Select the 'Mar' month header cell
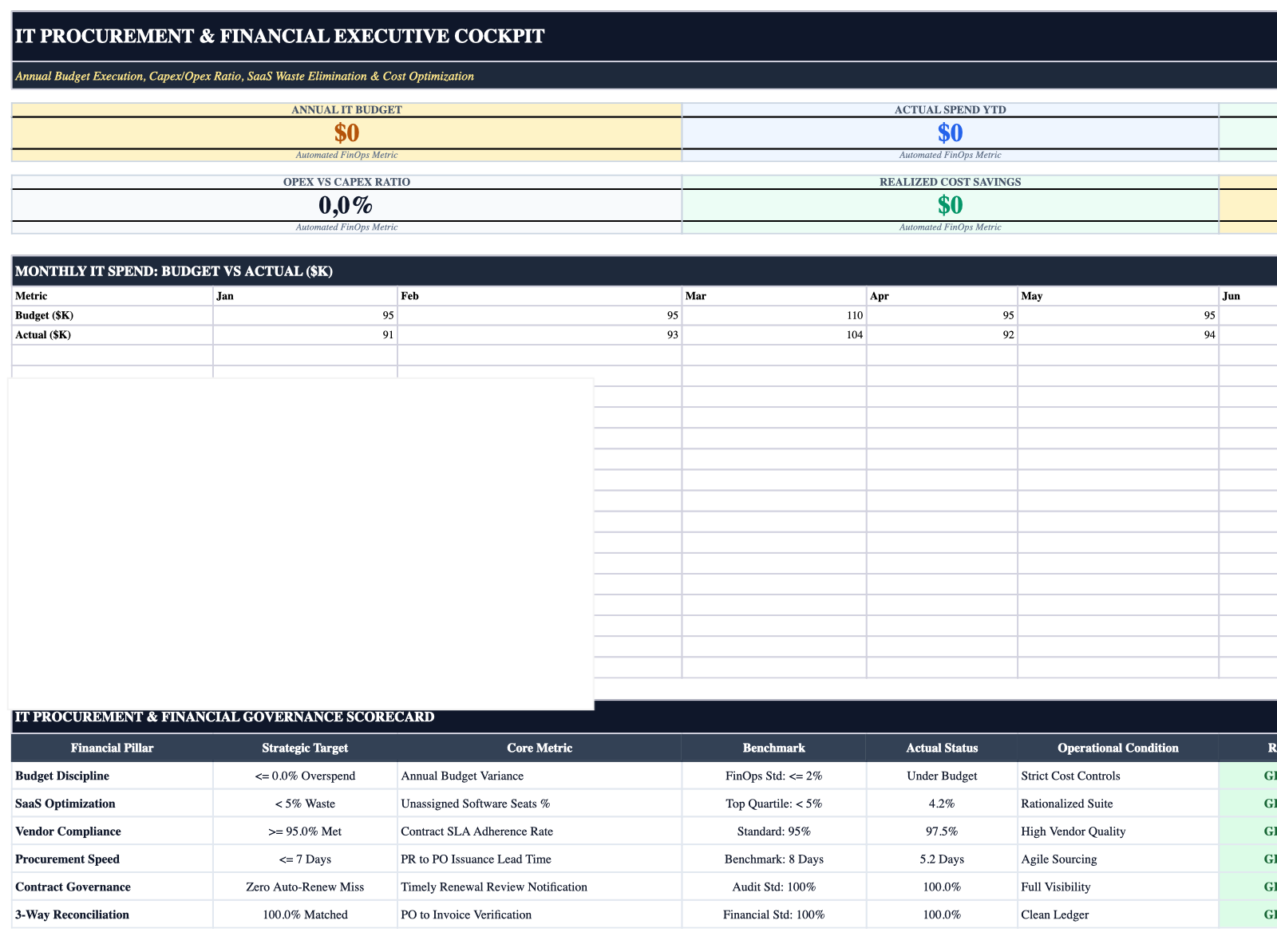The width and height of the screenshot is (1277, 952). click(774, 296)
